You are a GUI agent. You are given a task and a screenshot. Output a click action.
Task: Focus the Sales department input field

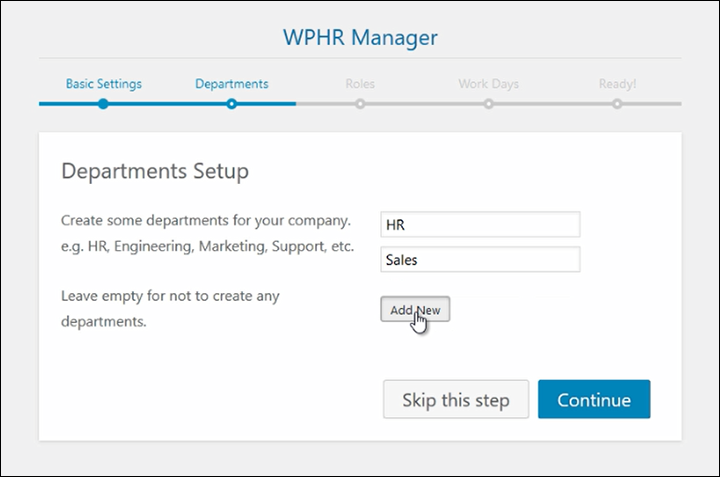click(x=480, y=259)
